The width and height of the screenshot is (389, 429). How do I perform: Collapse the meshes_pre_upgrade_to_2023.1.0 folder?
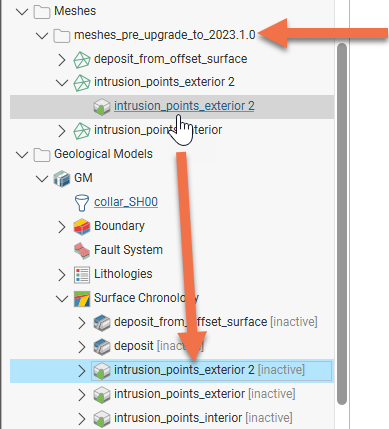click(42, 35)
